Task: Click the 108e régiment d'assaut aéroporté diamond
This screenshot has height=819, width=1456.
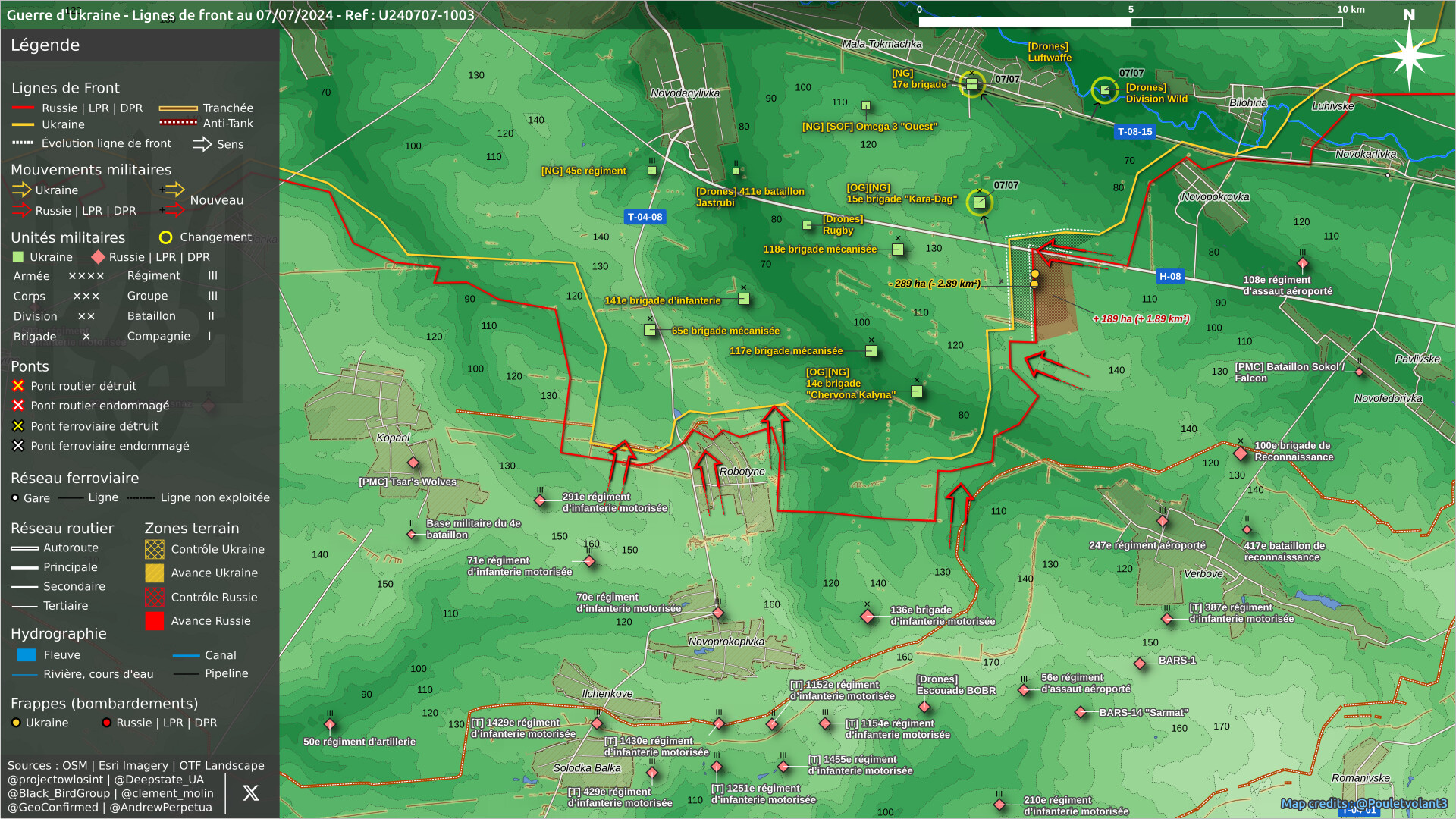Action: coord(1302,264)
